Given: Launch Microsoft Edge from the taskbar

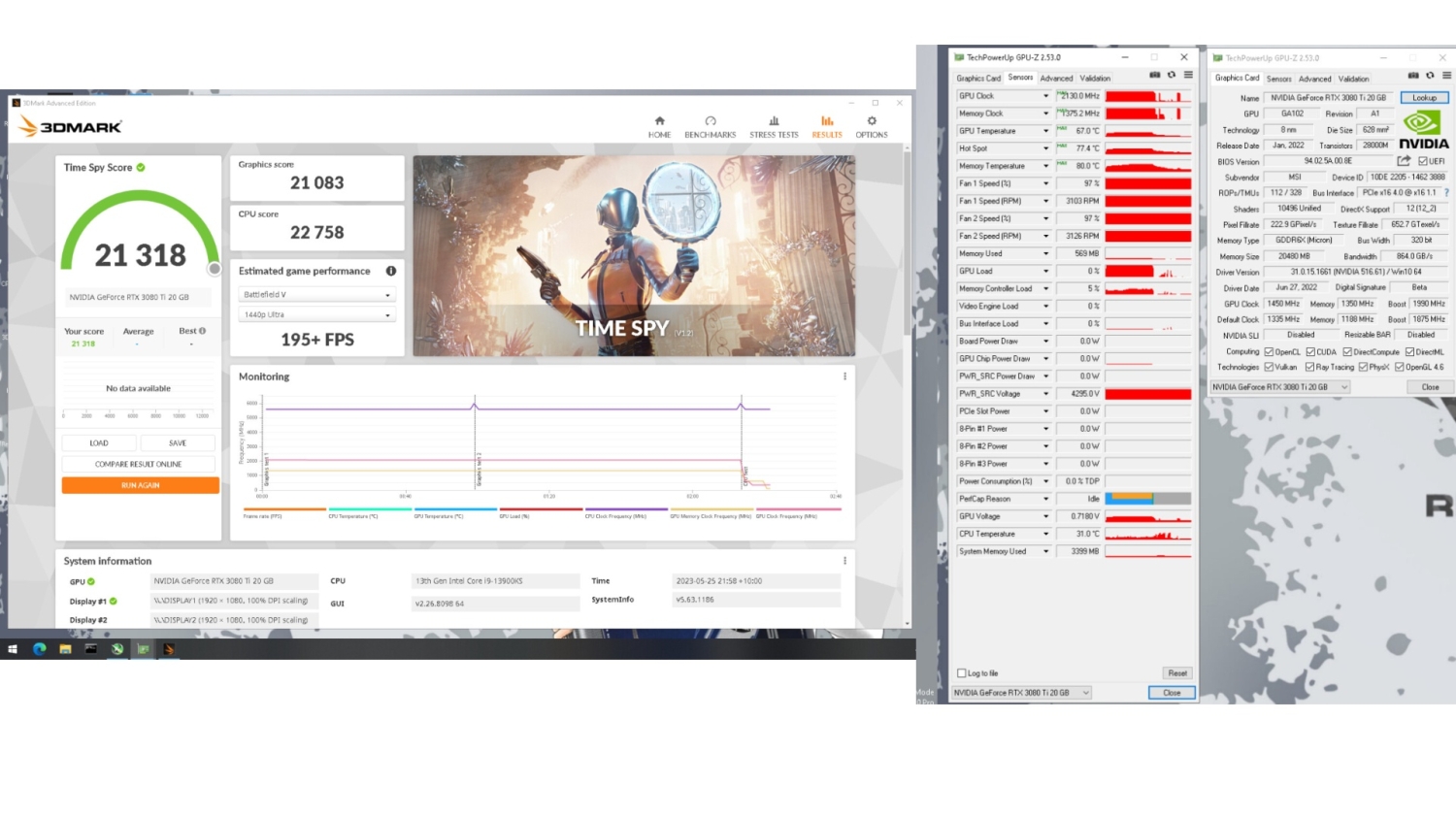Looking at the screenshot, I should point(40,649).
